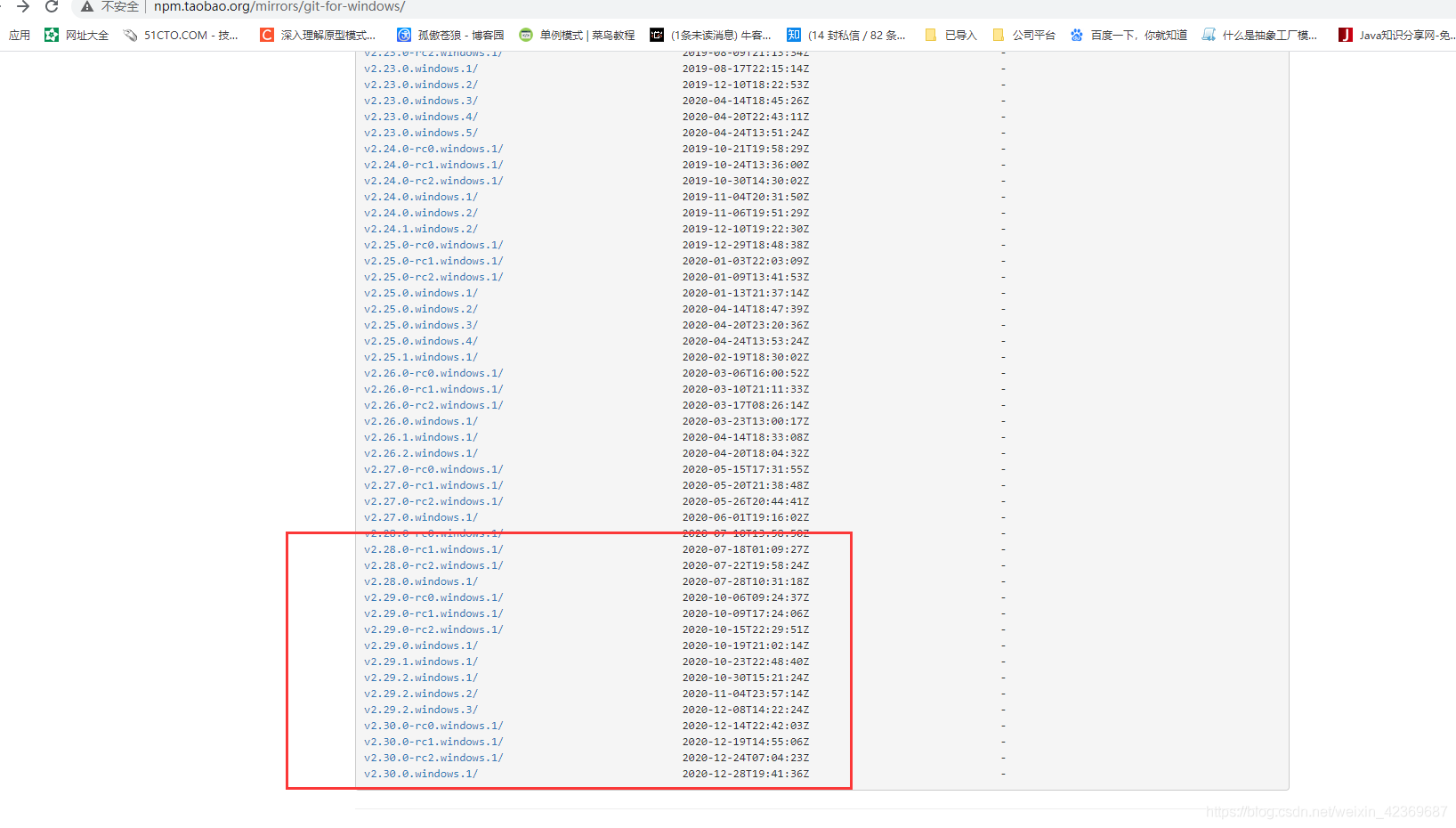The height and width of the screenshot is (828, 1456).
Task: Open the 孤傲苍狼 博客园 bookmark icon
Action: pyautogui.click(x=404, y=35)
